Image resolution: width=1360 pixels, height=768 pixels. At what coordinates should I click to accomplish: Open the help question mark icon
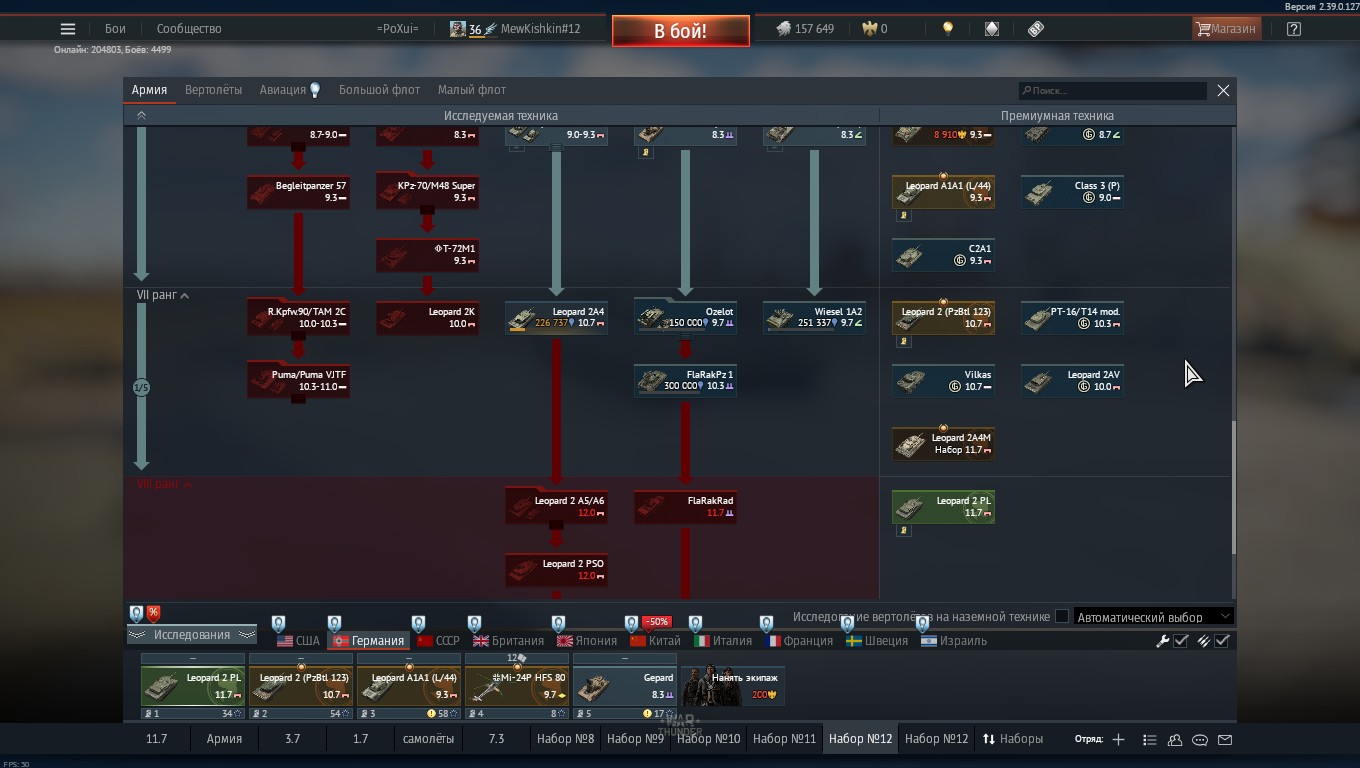(x=1294, y=29)
